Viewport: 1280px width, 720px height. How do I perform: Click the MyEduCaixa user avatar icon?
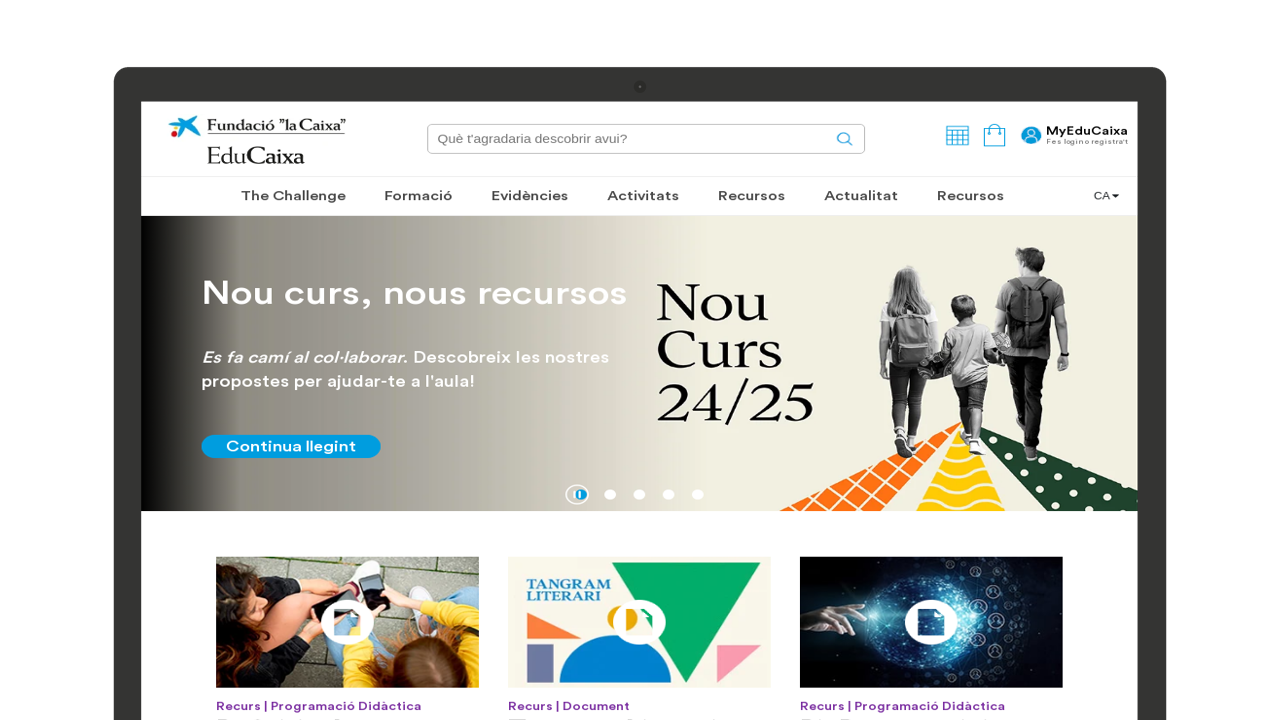(x=1031, y=135)
